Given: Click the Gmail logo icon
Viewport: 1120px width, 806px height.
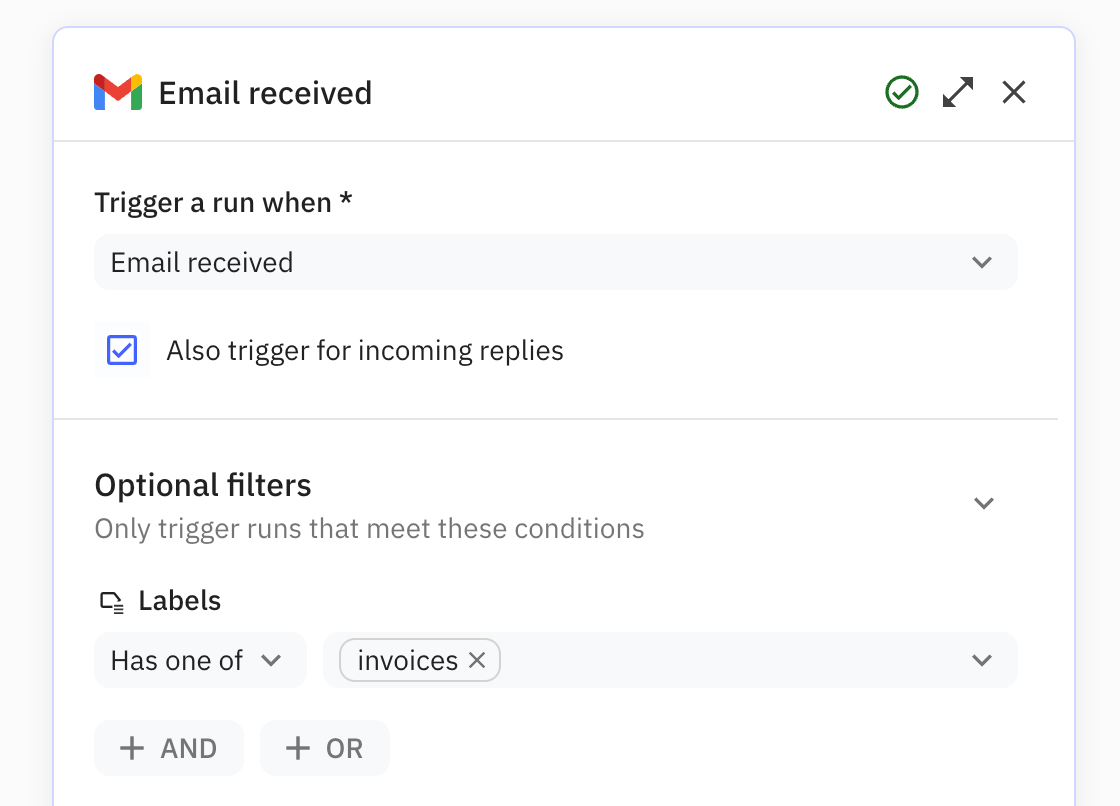Looking at the screenshot, I should [118, 93].
